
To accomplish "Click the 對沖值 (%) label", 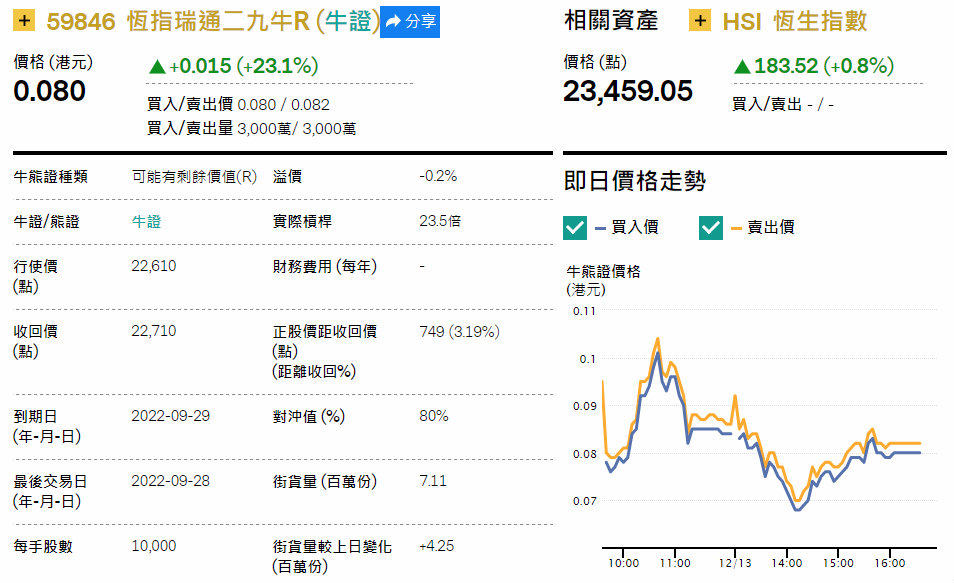I will [309, 417].
